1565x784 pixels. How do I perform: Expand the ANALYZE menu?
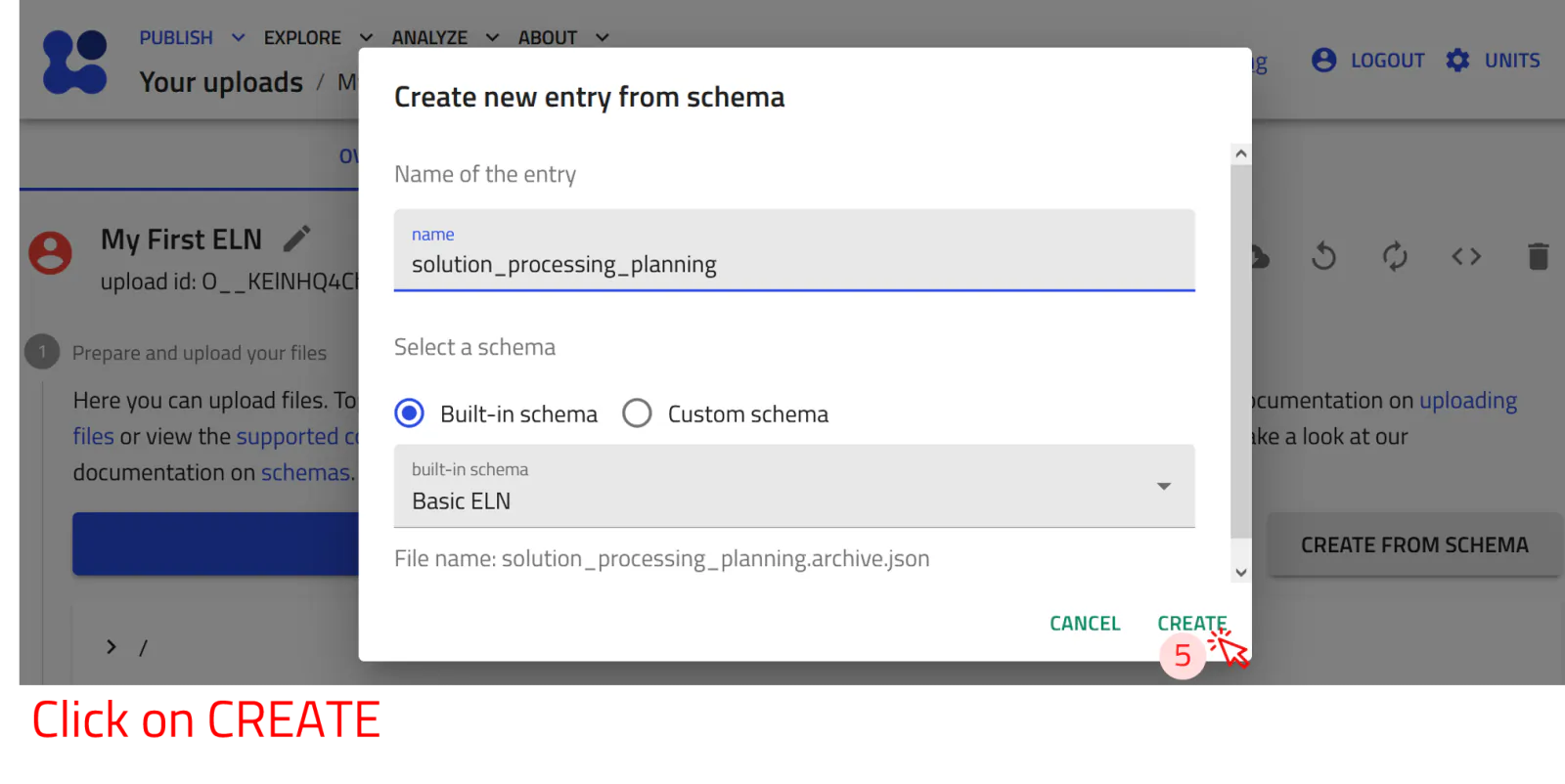click(x=445, y=37)
